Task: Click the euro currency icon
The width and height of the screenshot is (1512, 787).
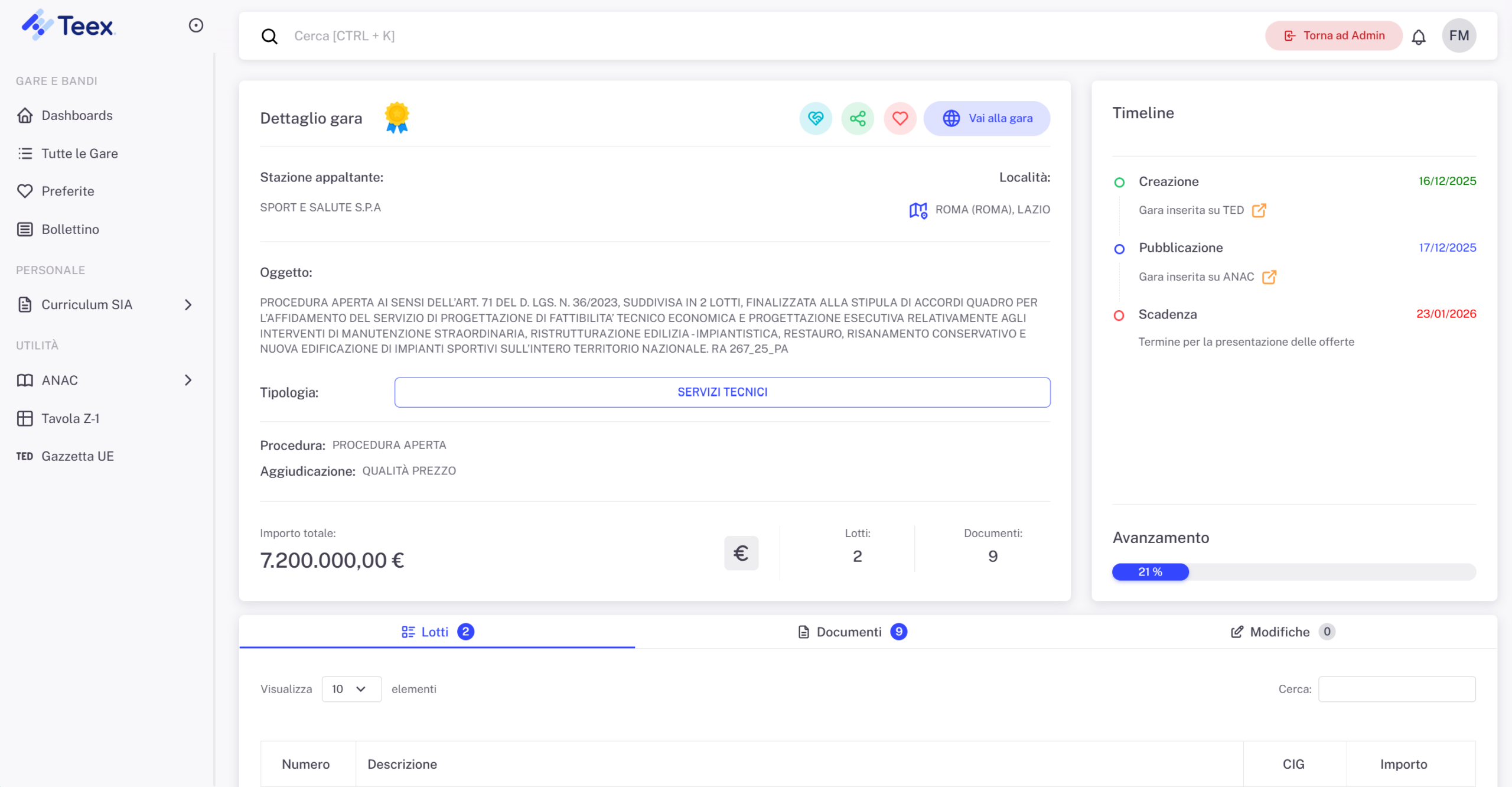Action: (741, 553)
